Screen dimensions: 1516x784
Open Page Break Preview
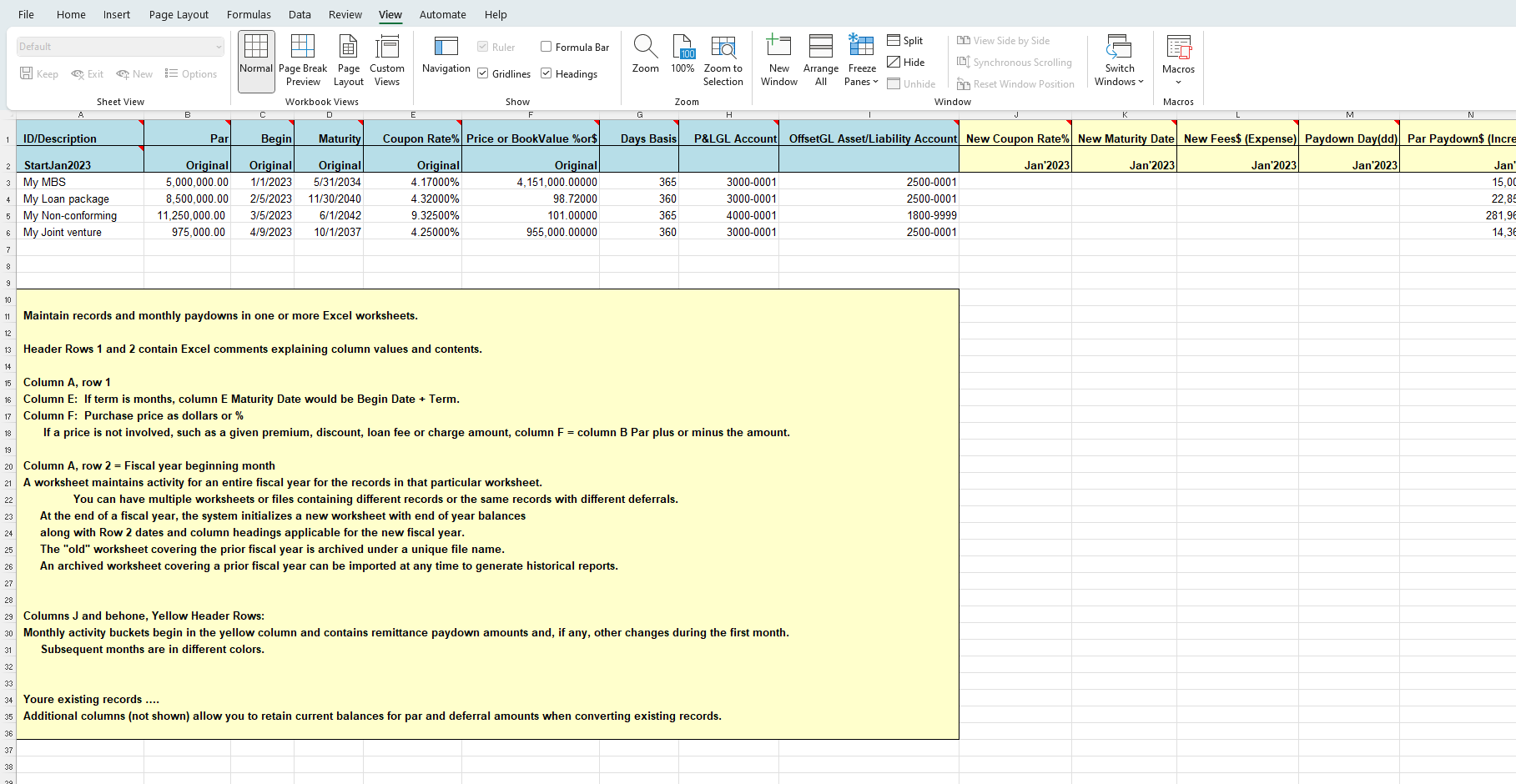303,61
